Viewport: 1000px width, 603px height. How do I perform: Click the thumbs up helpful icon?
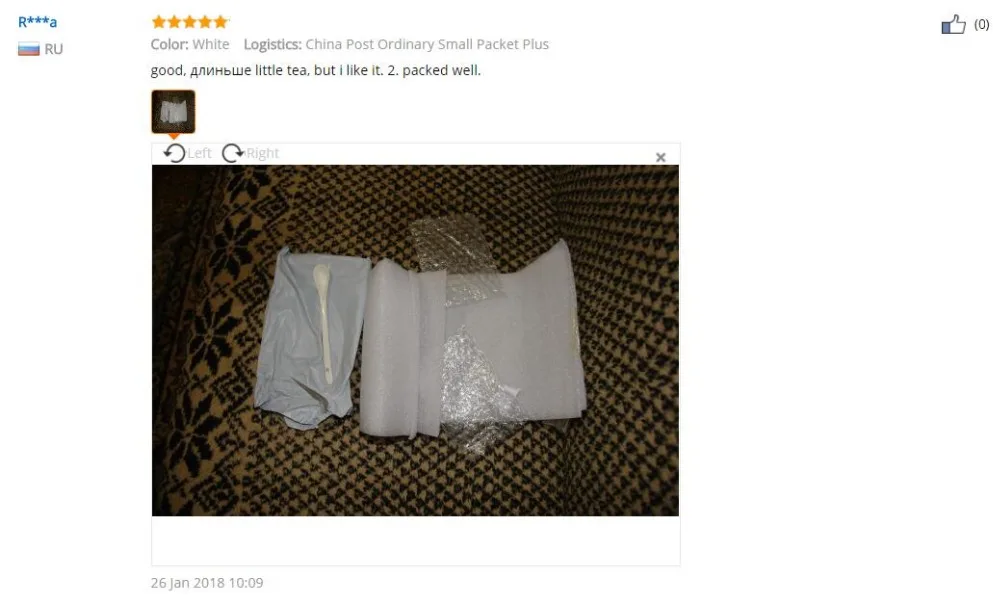point(953,25)
